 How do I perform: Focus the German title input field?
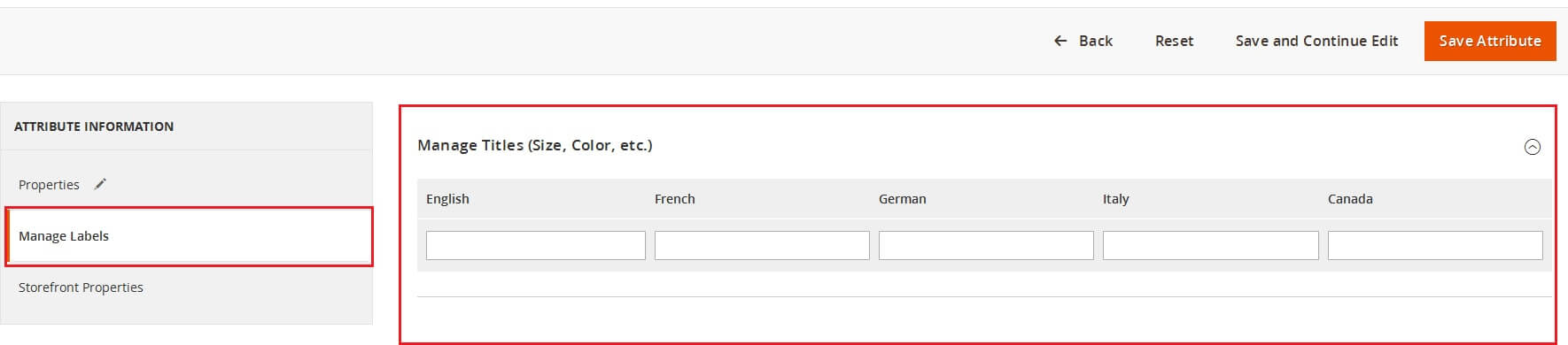tap(986, 245)
